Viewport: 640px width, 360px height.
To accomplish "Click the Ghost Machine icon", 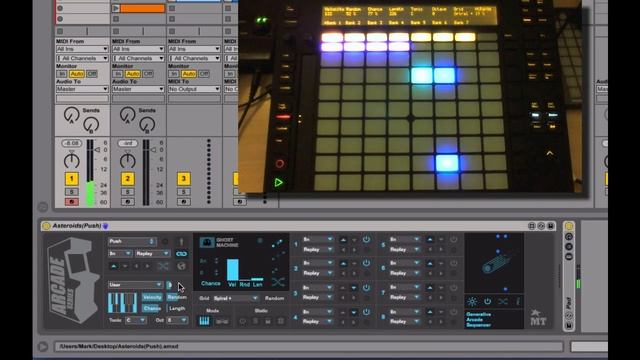I will pyautogui.click(x=207, y=242).
